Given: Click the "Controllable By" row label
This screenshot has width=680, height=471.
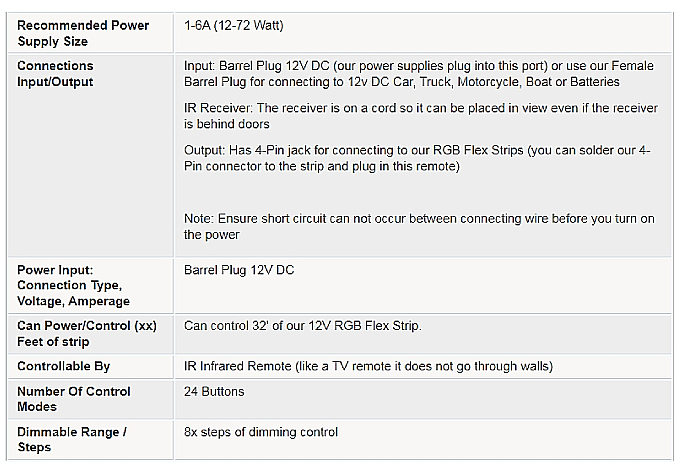Looking at the screenshot, I should 64,366.
